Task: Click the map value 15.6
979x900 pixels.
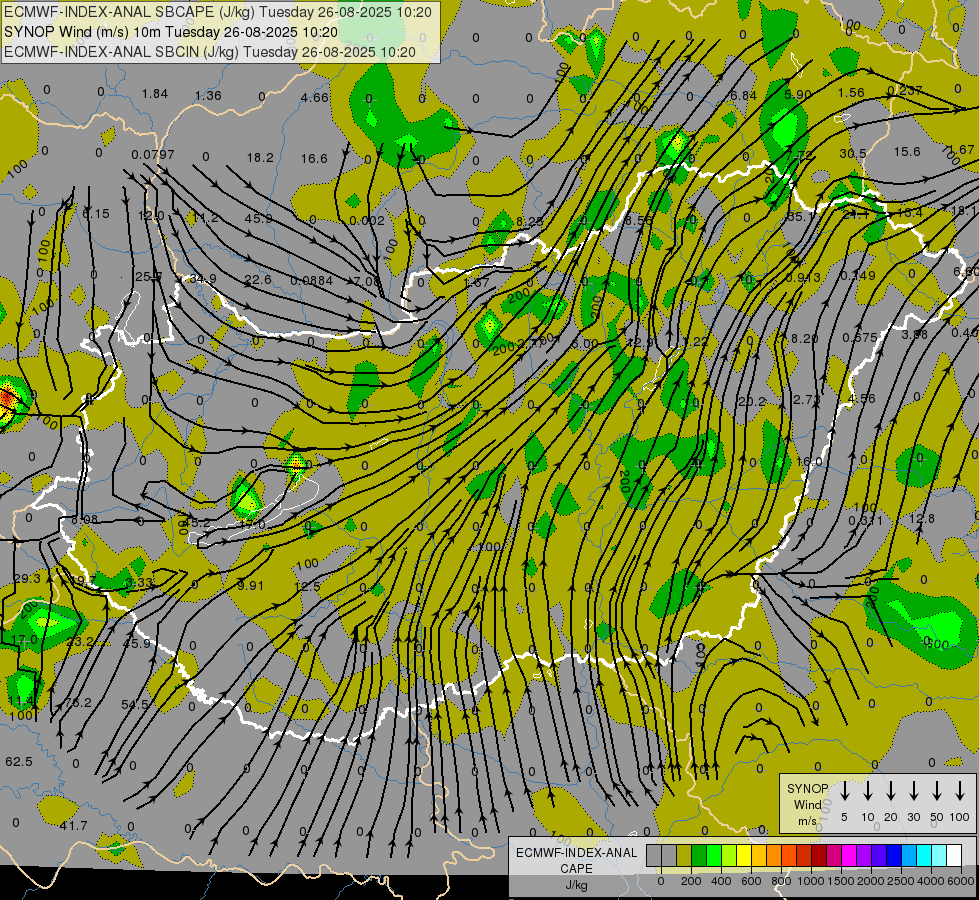Action: point(907,151)
